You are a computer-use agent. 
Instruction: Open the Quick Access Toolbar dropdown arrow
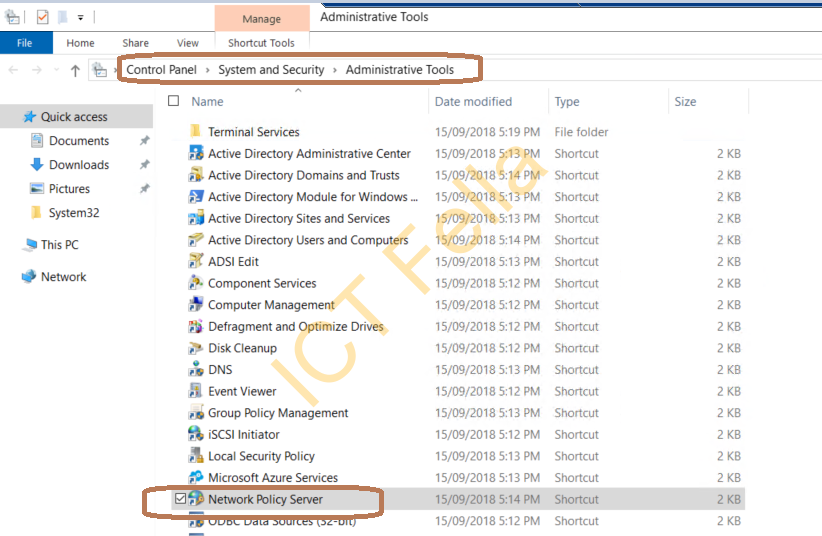click(x=80, y=18)
